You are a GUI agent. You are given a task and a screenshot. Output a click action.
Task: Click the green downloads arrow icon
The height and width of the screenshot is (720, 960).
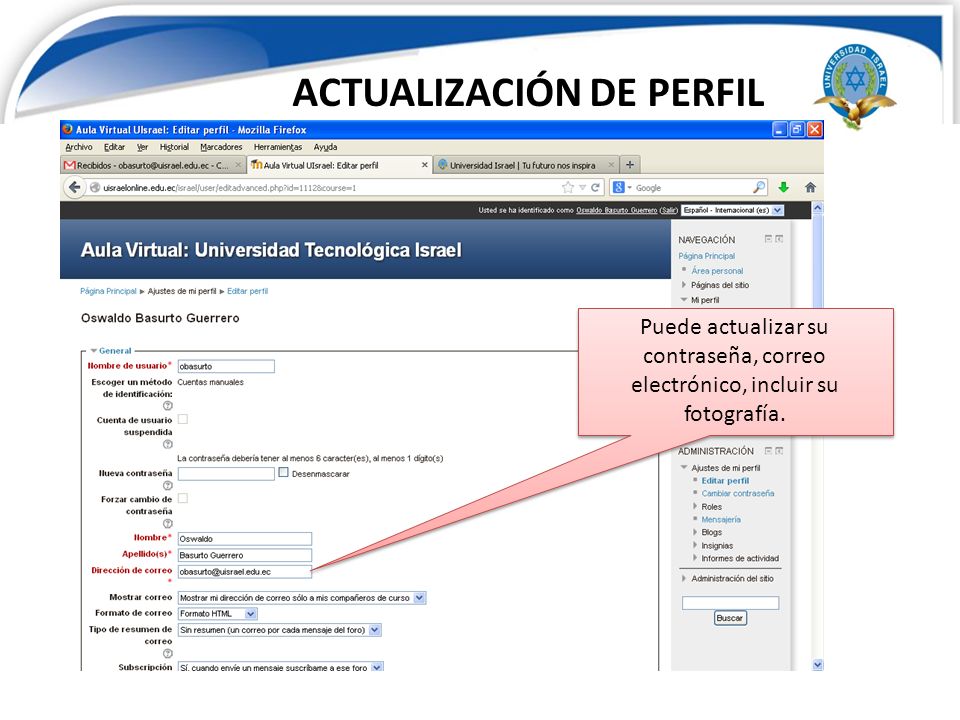pyautogui.click(x=783, y=187)
